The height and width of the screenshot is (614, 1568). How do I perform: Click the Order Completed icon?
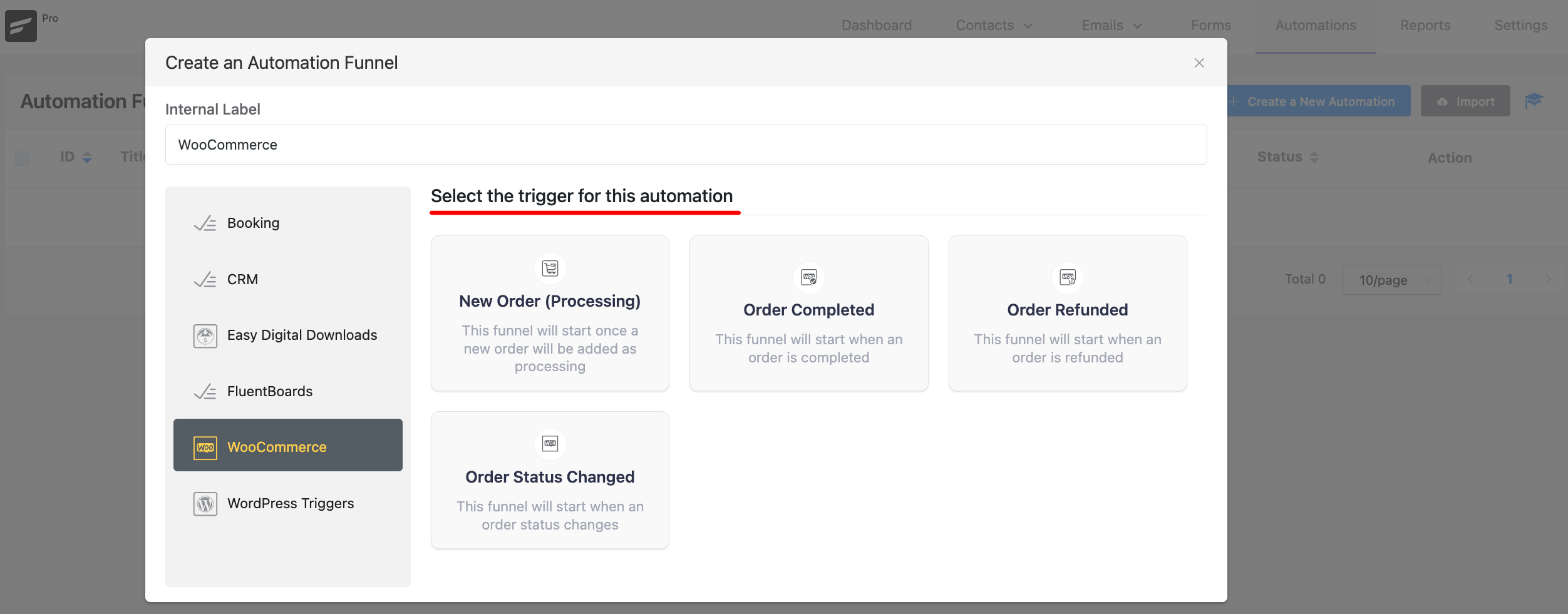click(x=809, y=277)
